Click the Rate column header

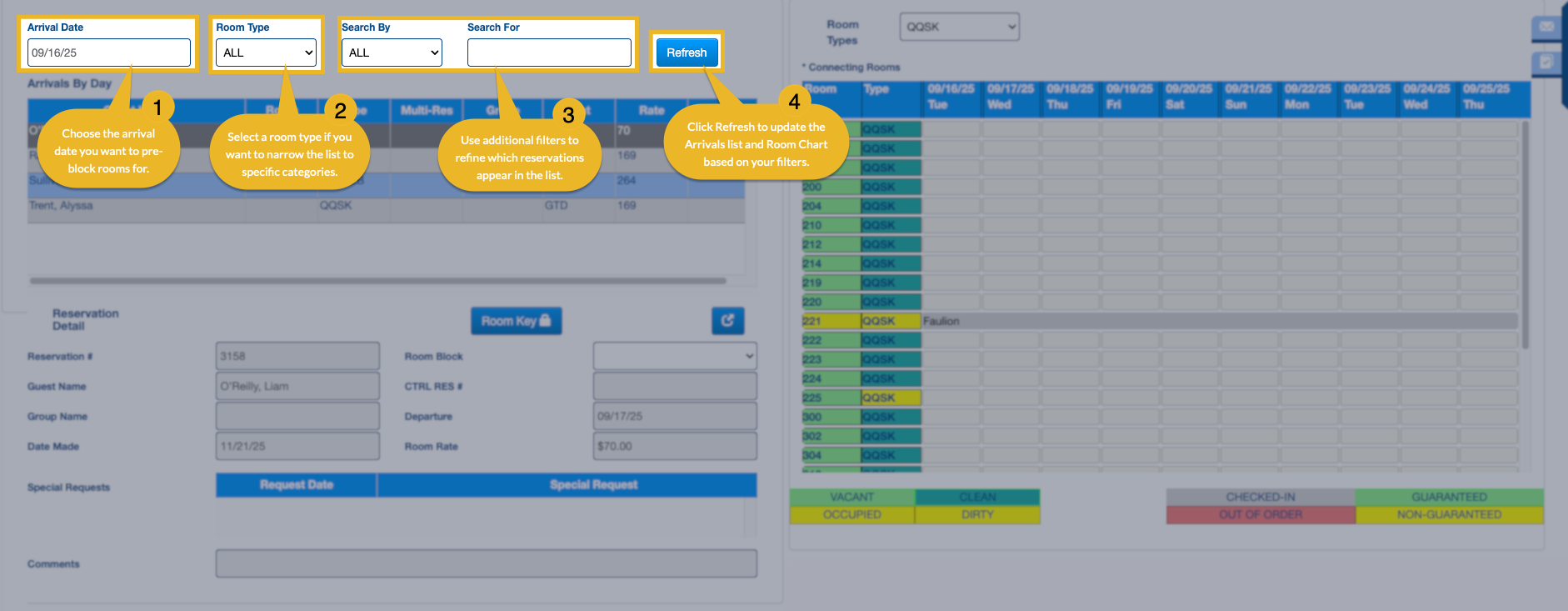tap(651, 110)
